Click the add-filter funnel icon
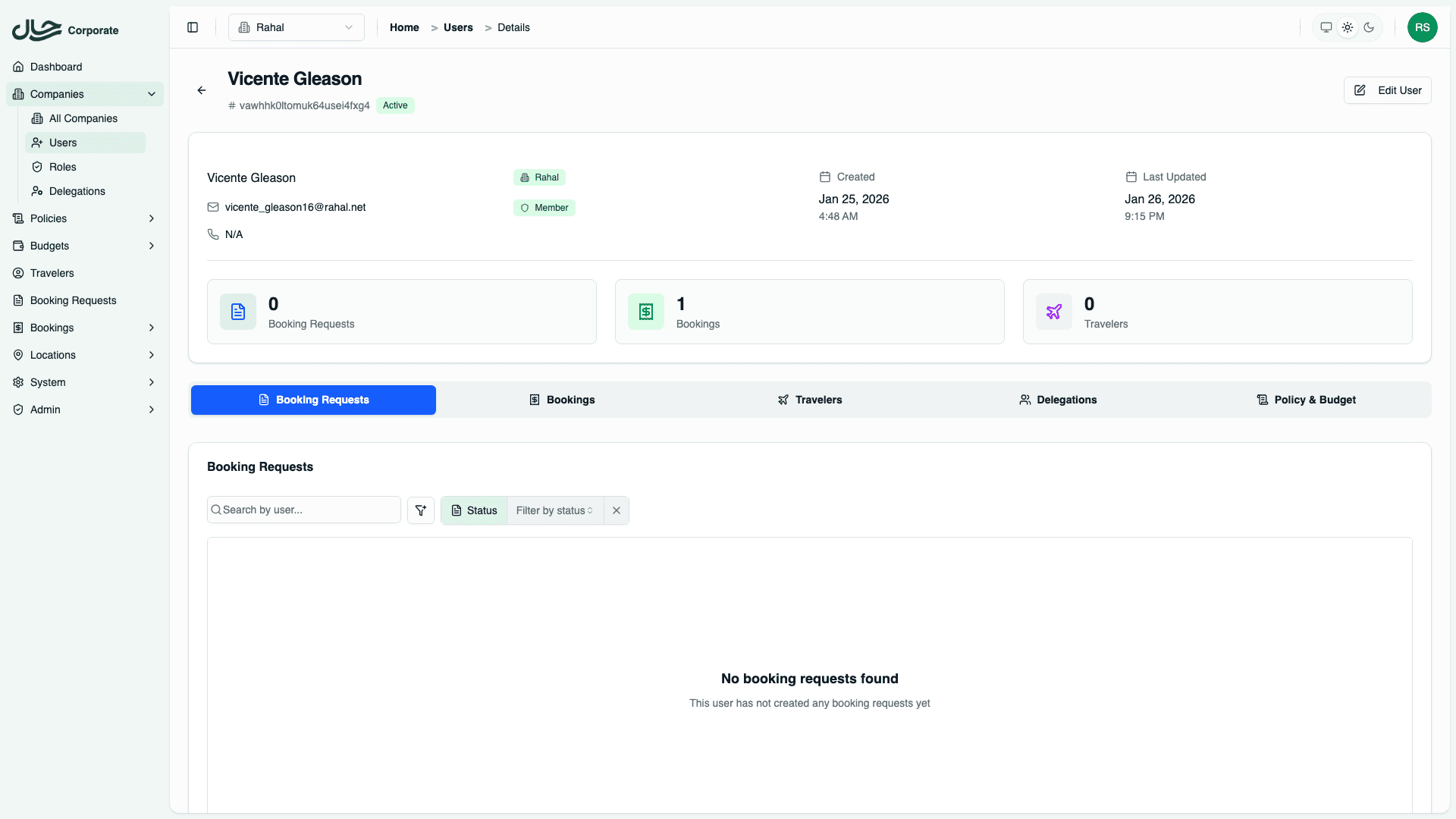 click(x=421, y=510)
